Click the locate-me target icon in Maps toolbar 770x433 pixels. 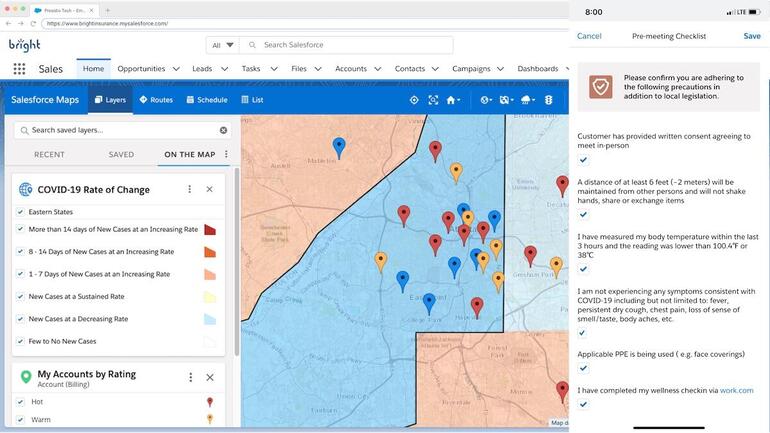tap(414, 100)
